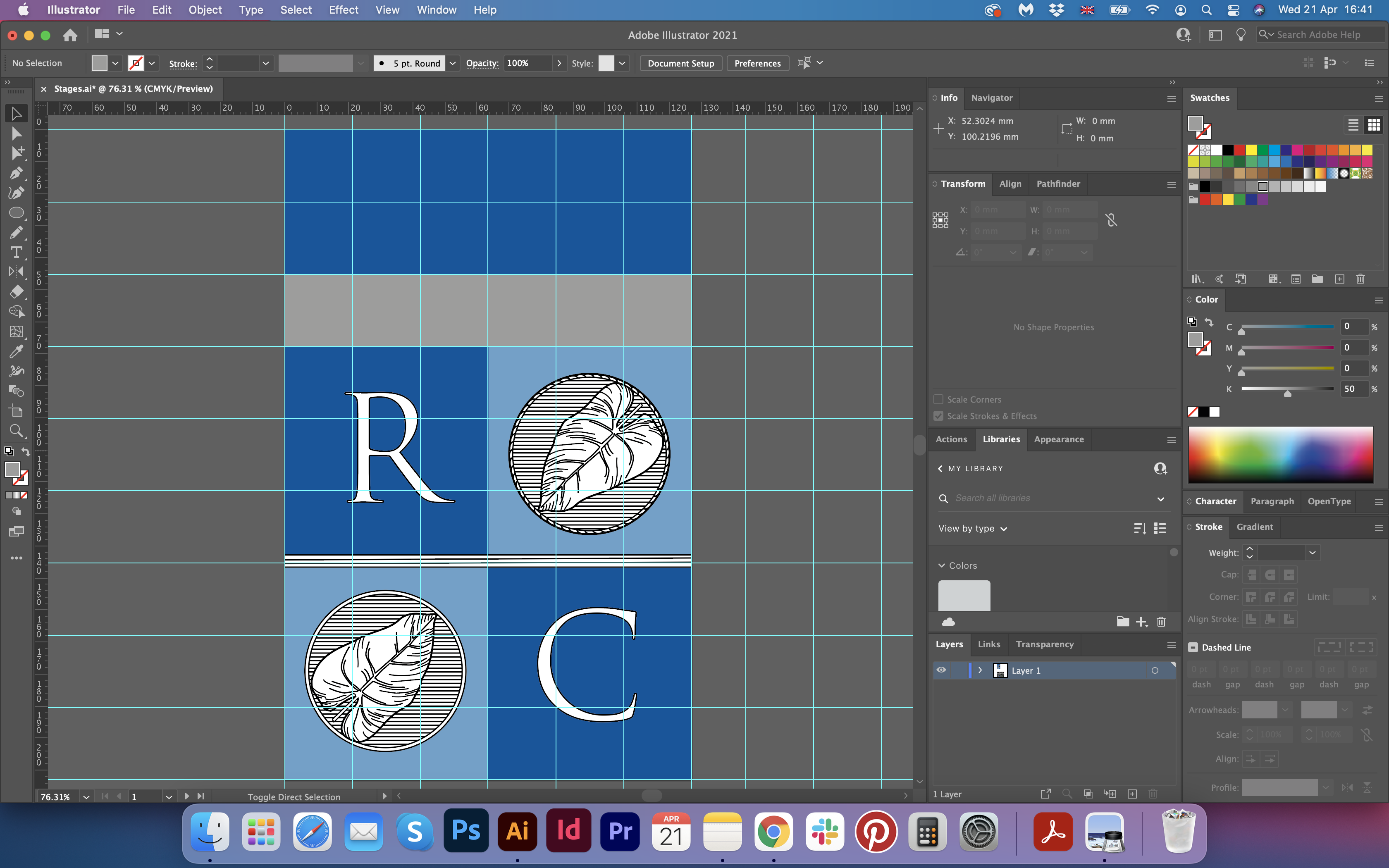Enable the Scale Corners checkbox
The height and width of the screenshot is (868, 1389).
[x=939, y=400]
